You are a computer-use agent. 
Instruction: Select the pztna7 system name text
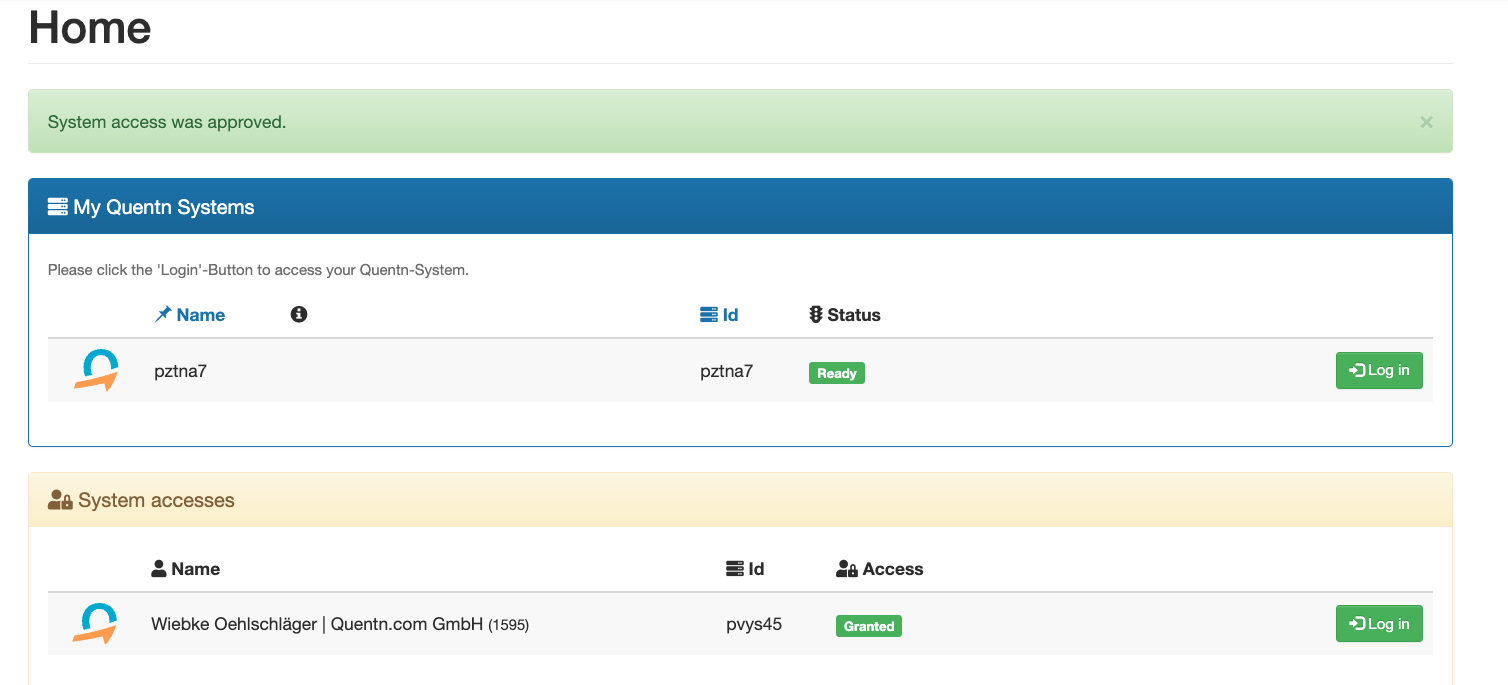click(181, 371)
